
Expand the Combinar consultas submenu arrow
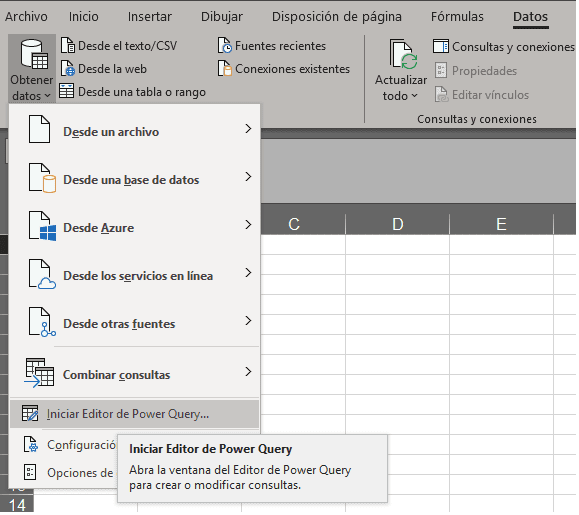click(249, 372)
